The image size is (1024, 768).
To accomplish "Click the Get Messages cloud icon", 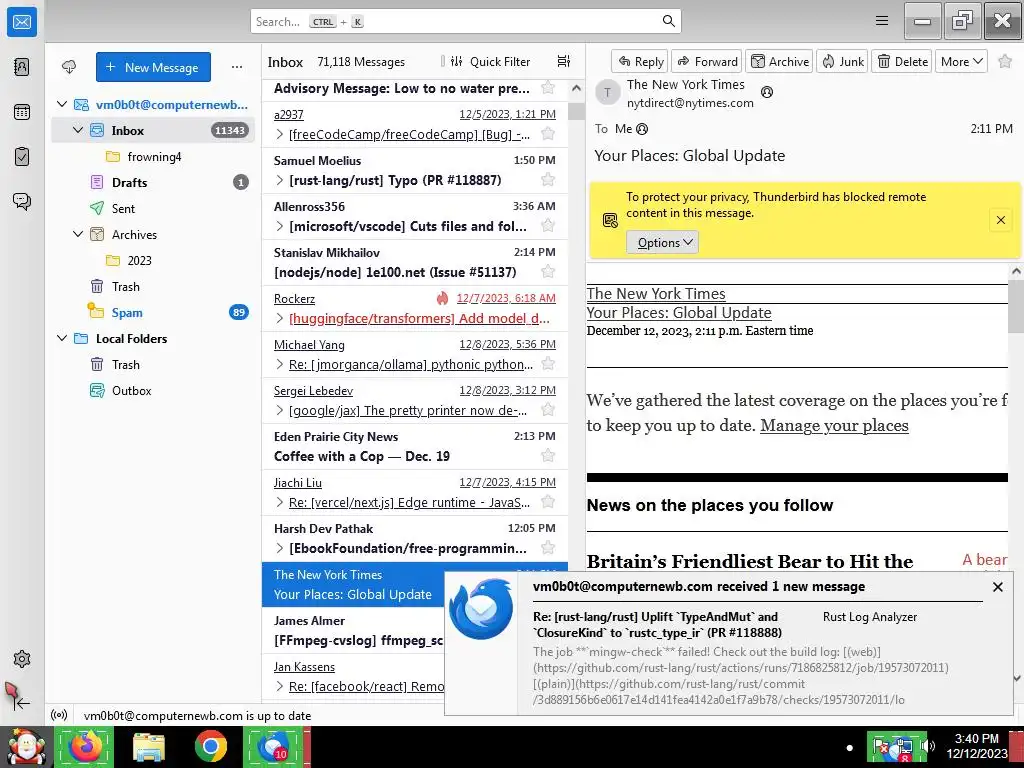I will coord(69,67).
